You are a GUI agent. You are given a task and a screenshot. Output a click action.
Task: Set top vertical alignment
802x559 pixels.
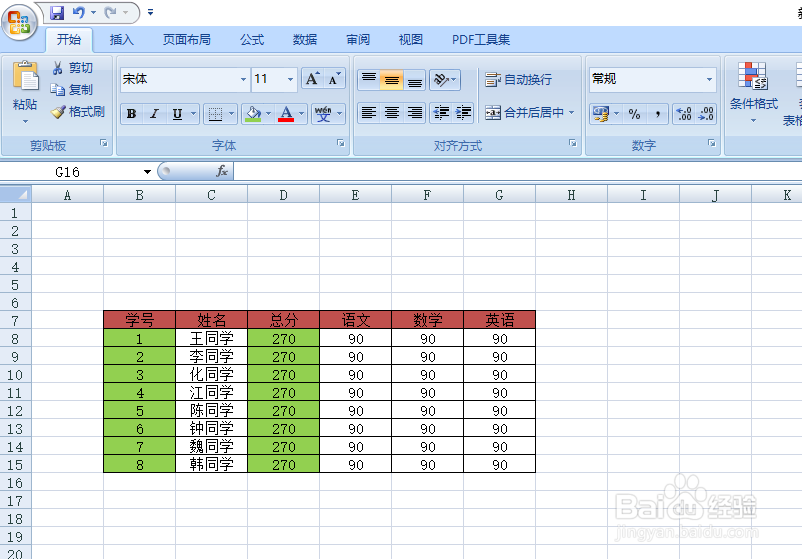(368, 80)
